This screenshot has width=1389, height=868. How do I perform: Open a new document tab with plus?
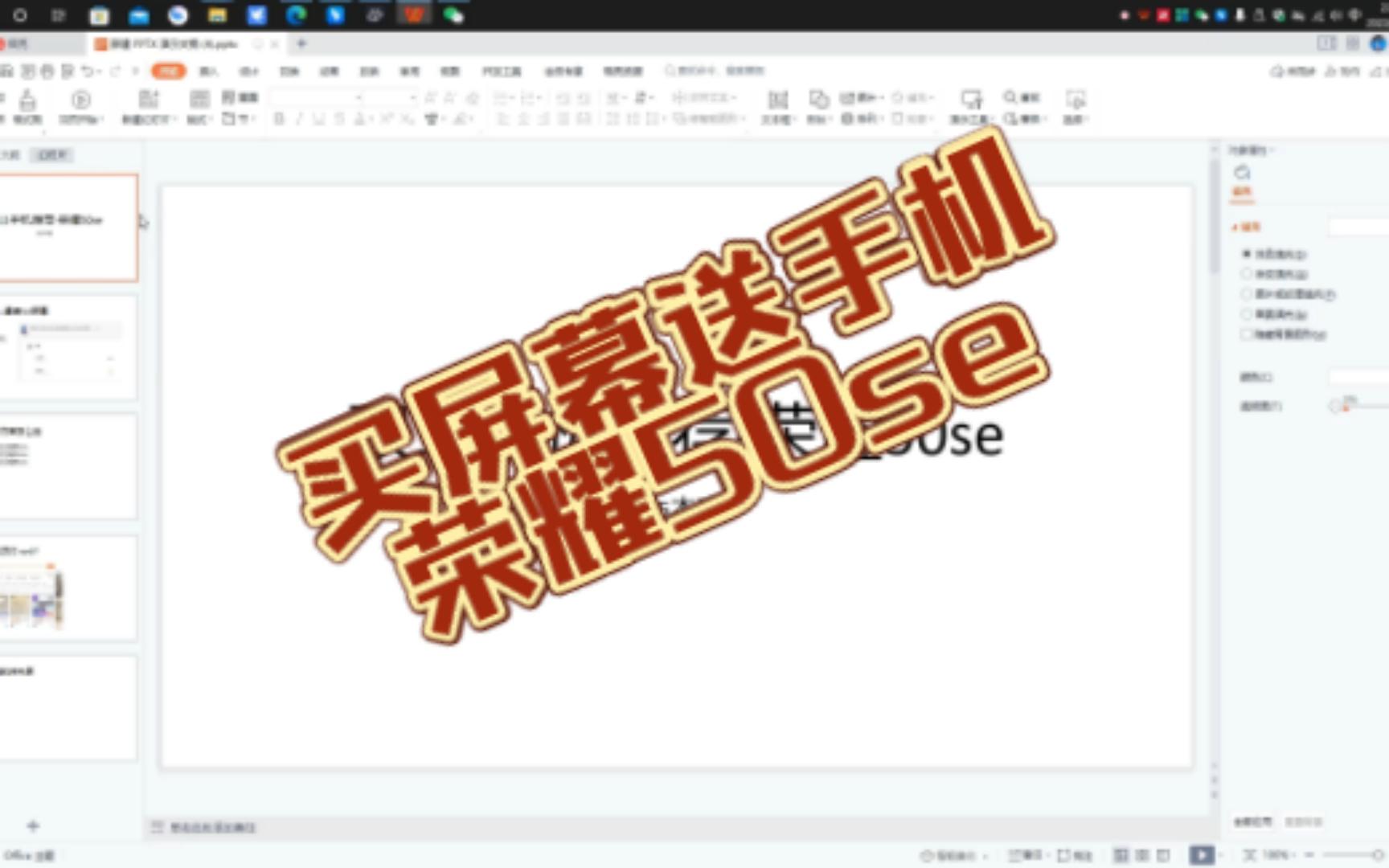[301, 43]
